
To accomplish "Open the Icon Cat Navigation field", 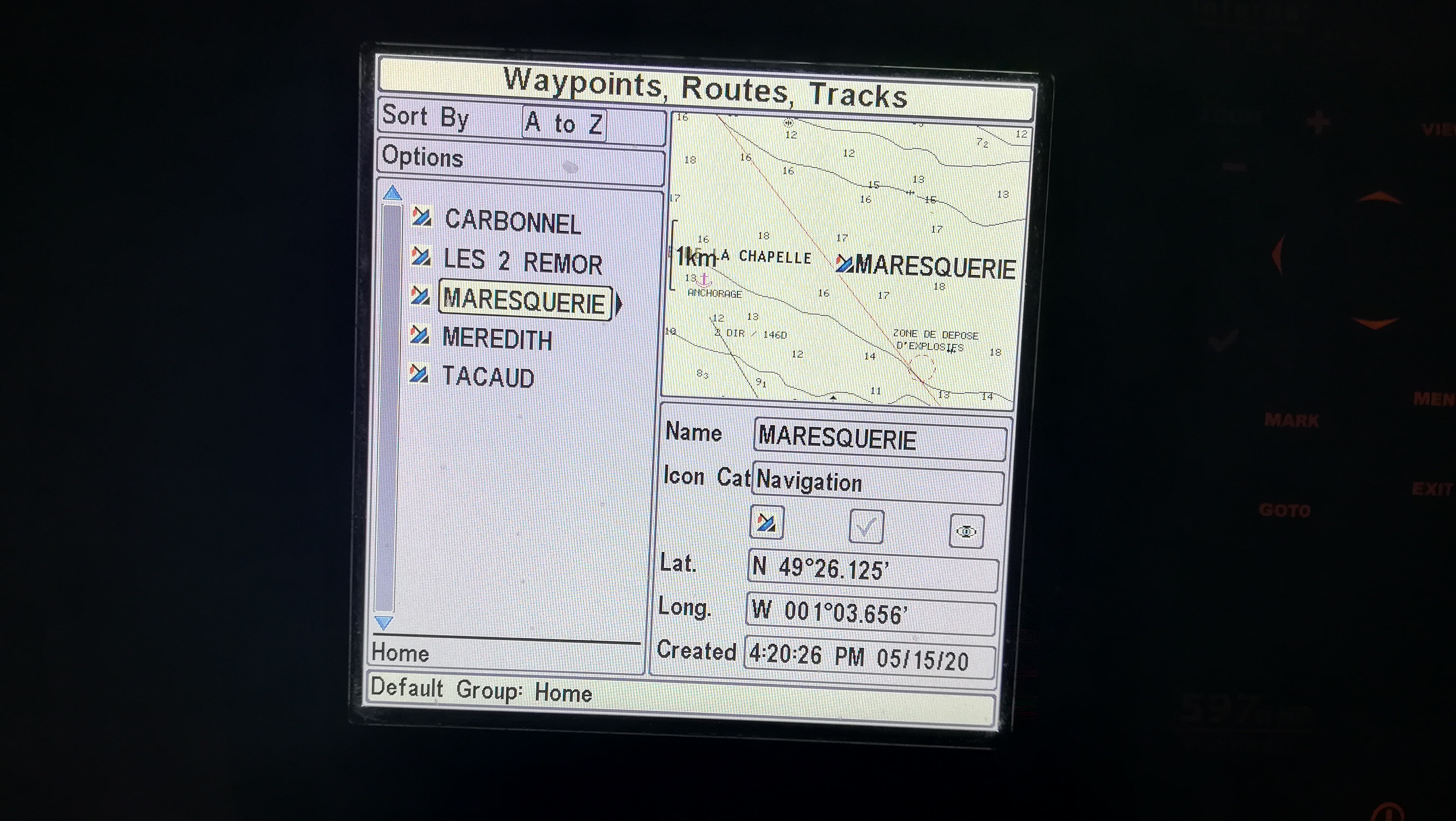I will coord(878,483).
